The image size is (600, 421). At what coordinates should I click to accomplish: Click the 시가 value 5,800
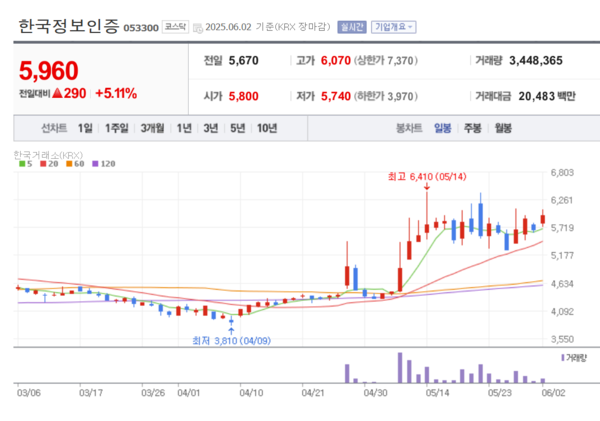coord(243,96)
